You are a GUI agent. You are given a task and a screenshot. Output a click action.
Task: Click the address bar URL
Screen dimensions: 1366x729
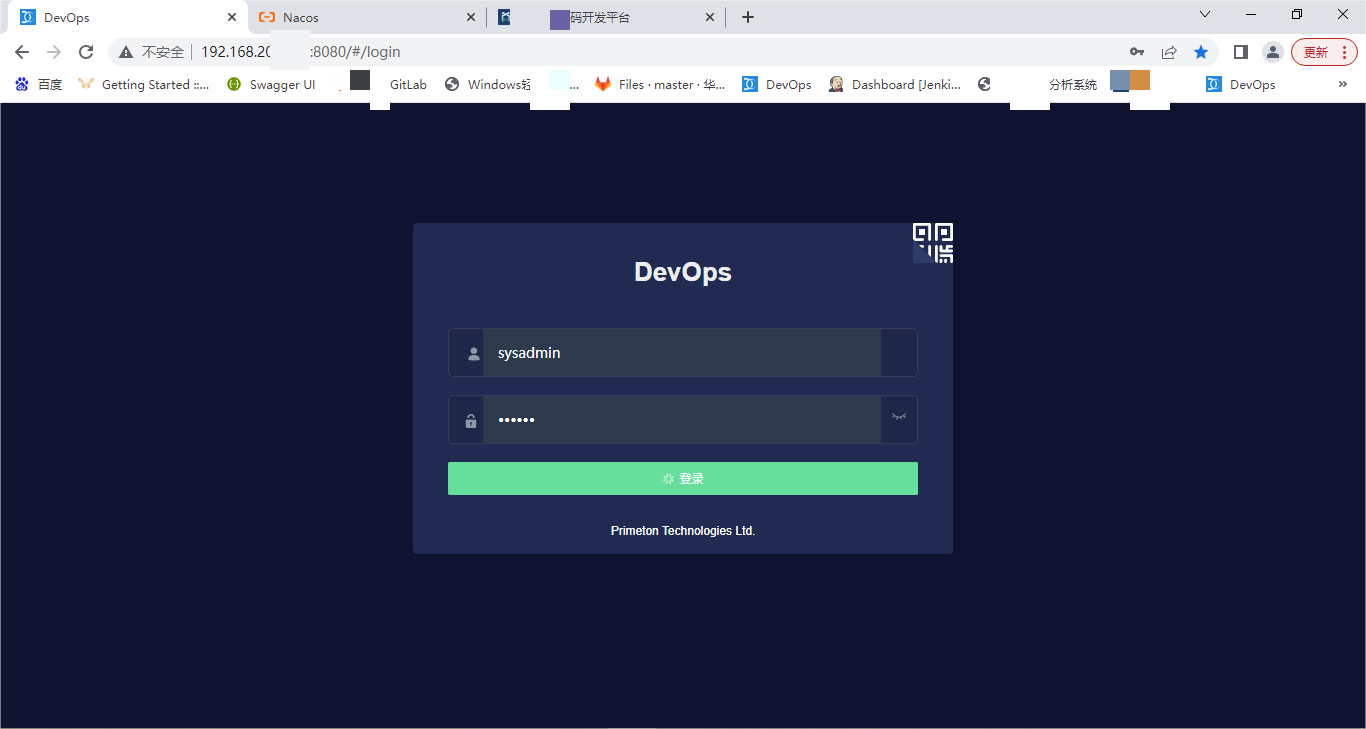301,52
